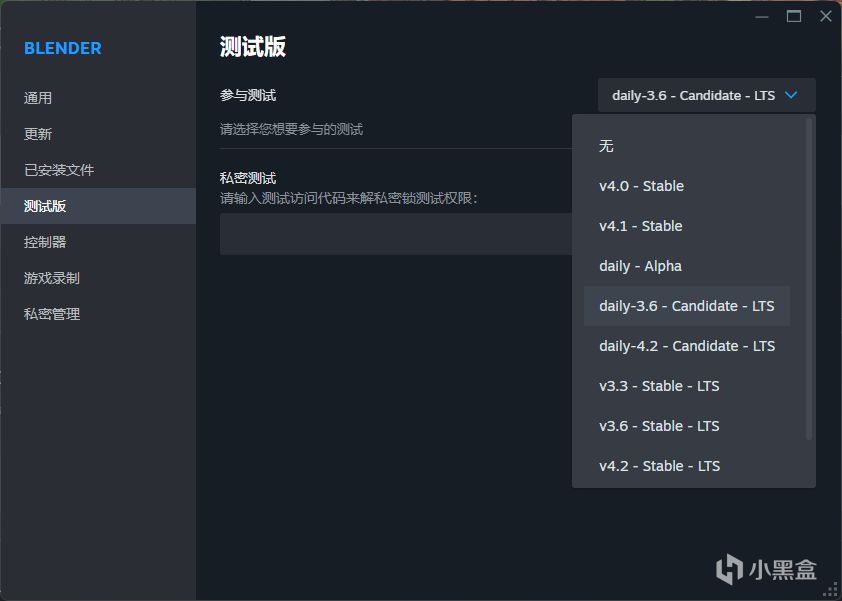Select v4.0 - Stable beta

click(x=641, y=186)
